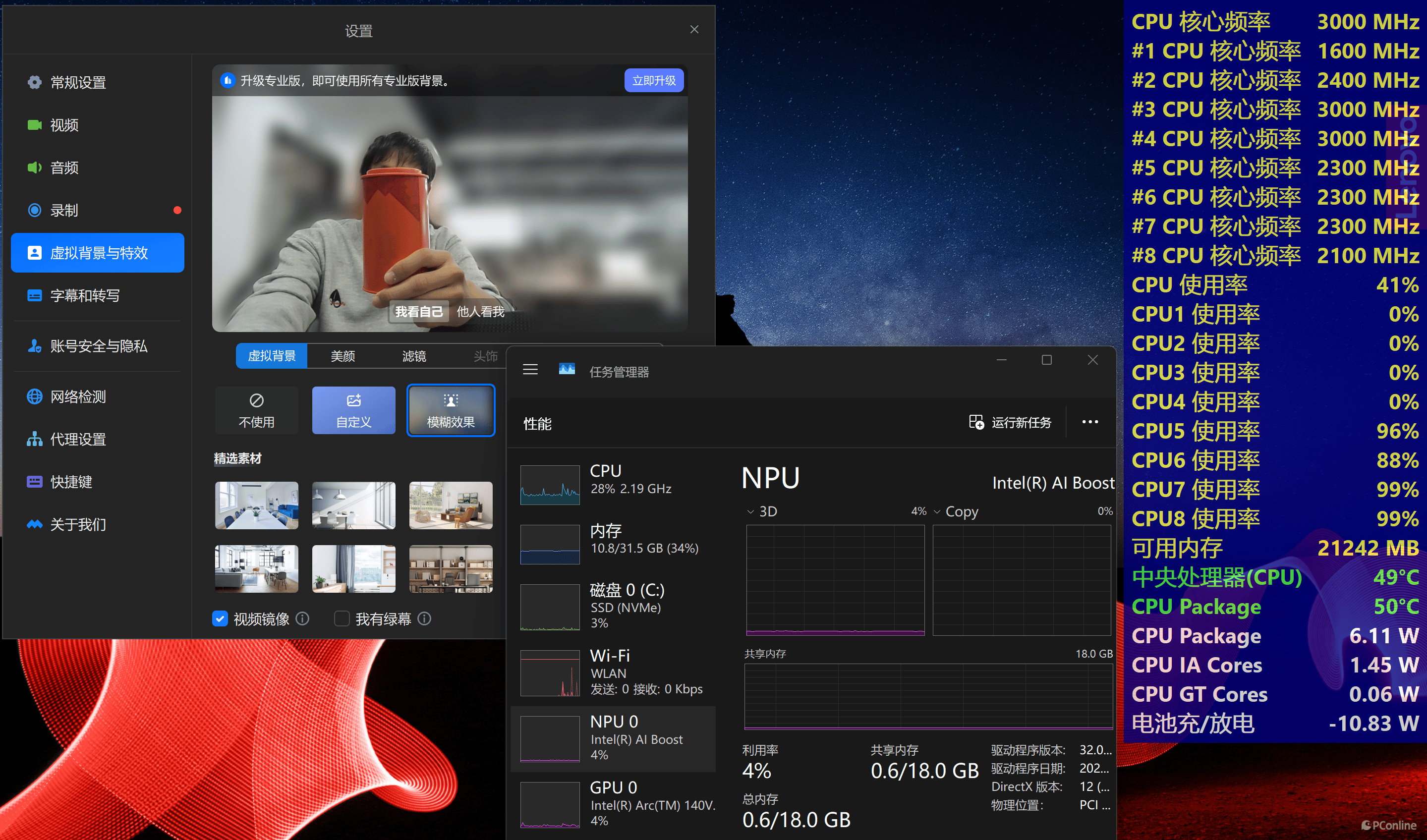Select 不使用 background option

tap(257, 410)
